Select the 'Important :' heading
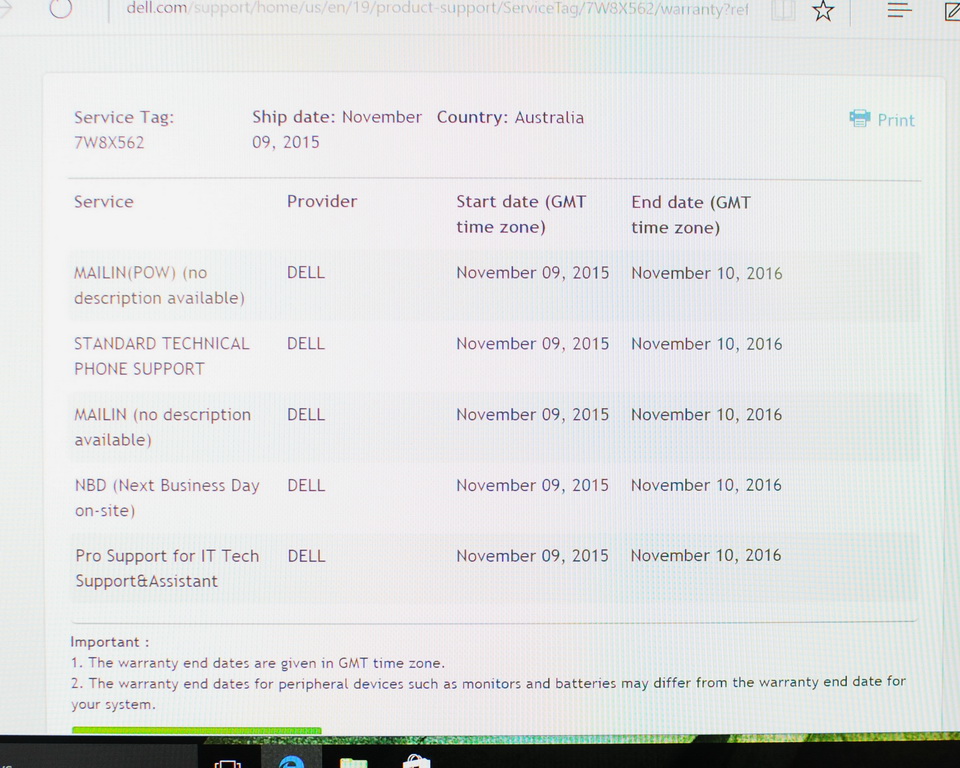This screenshot has height=768, width=960. click(110, 642)
